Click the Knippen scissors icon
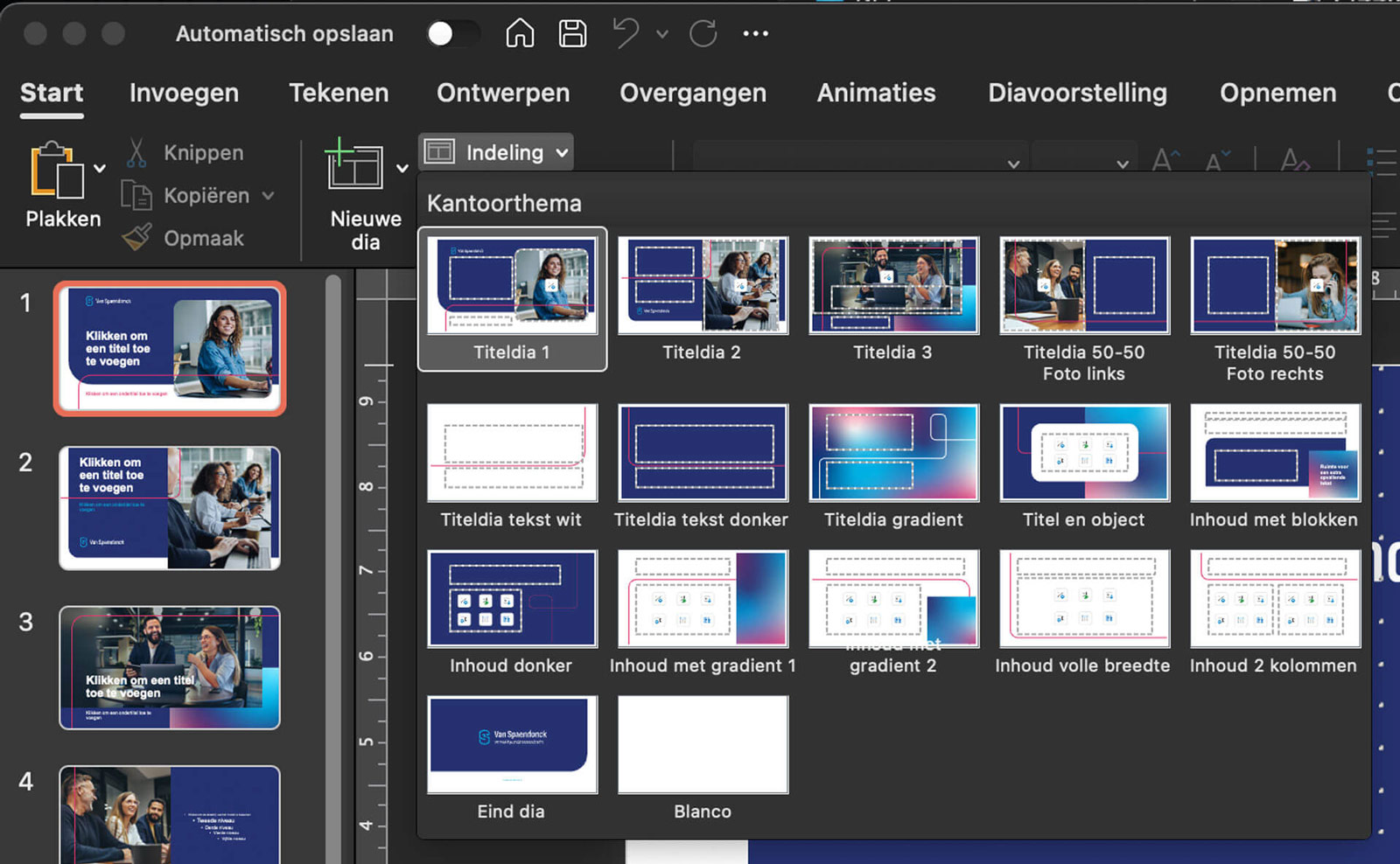This screenshot has height=864, width=1400. (136, 153)
